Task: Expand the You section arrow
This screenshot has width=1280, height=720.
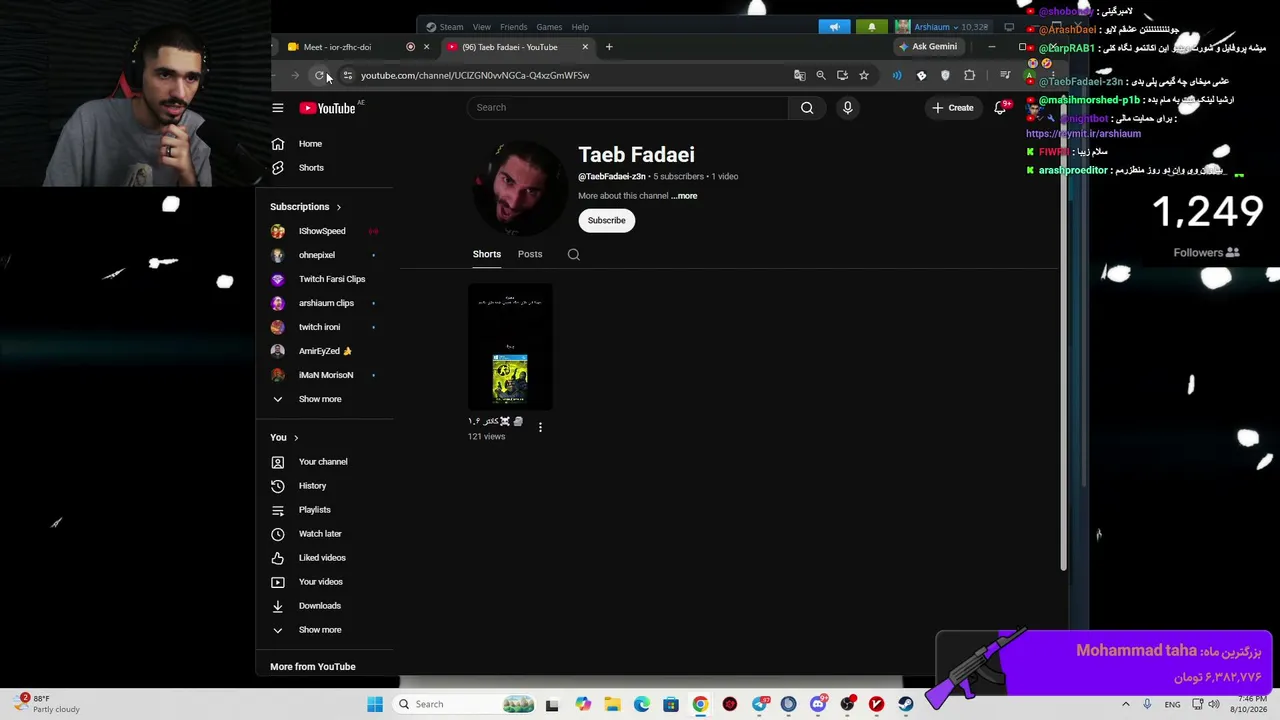Action: tap(296, 438)
